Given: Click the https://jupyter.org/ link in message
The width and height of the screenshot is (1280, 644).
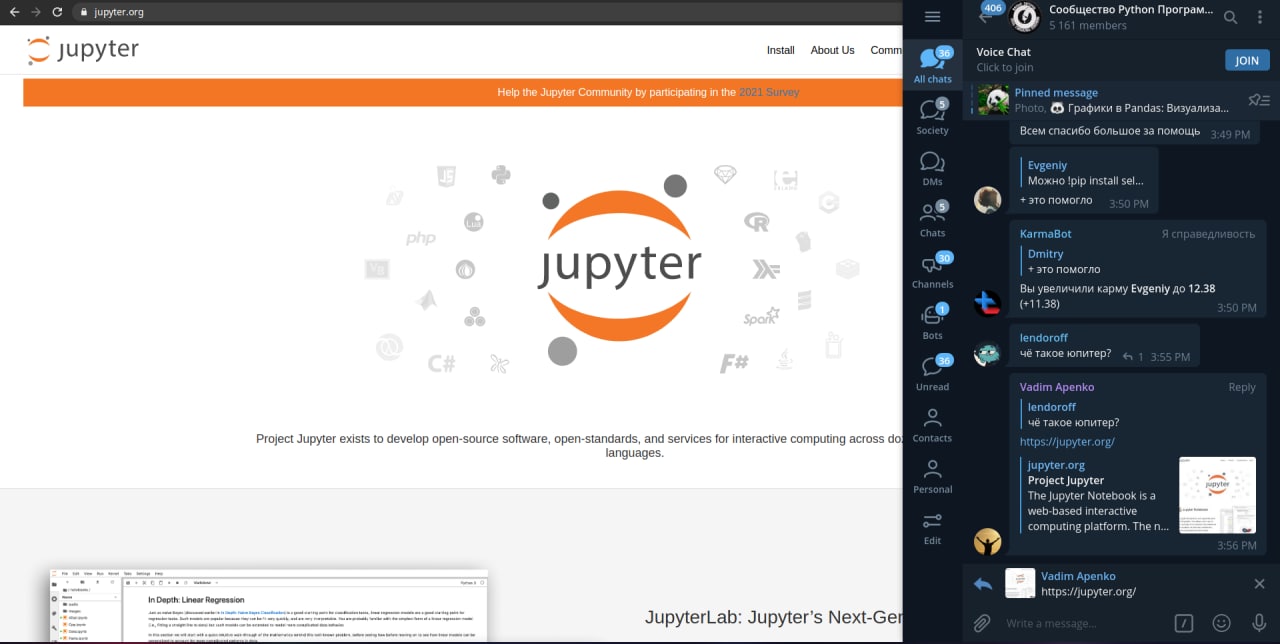Looking at the screenshot, I should (1067, 441).
